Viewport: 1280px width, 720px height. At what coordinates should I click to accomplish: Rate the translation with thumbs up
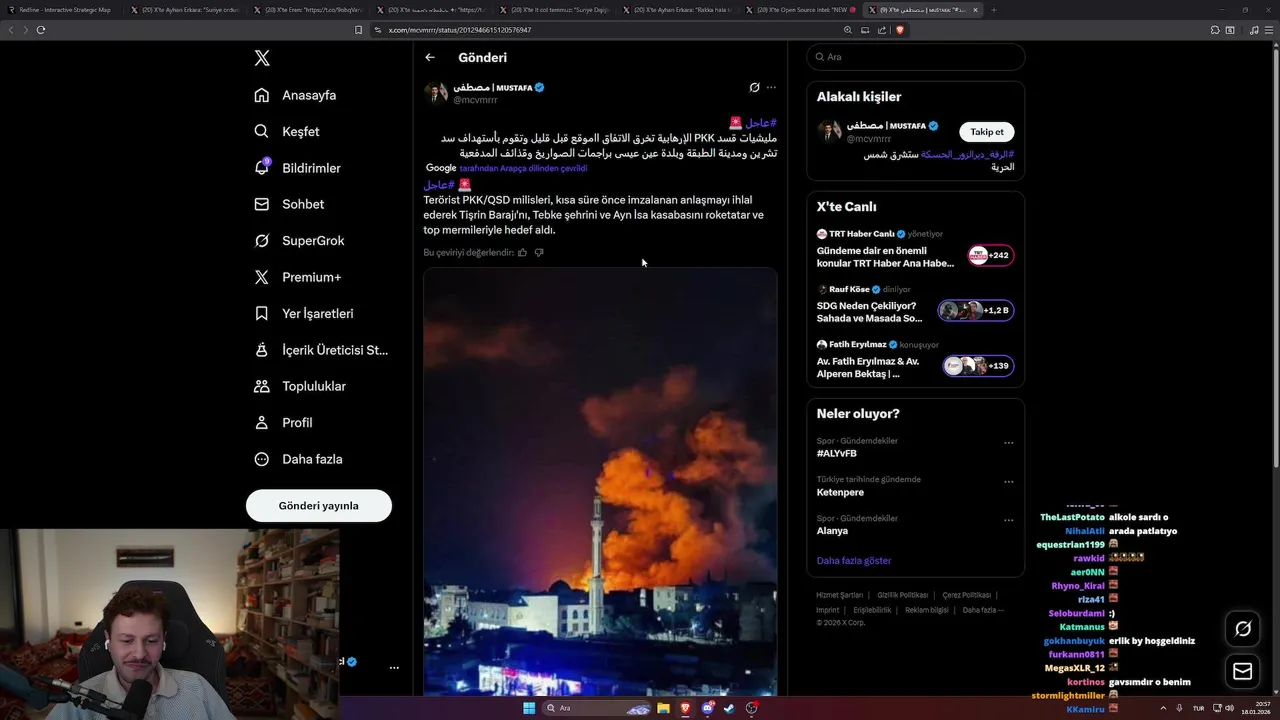522,252
